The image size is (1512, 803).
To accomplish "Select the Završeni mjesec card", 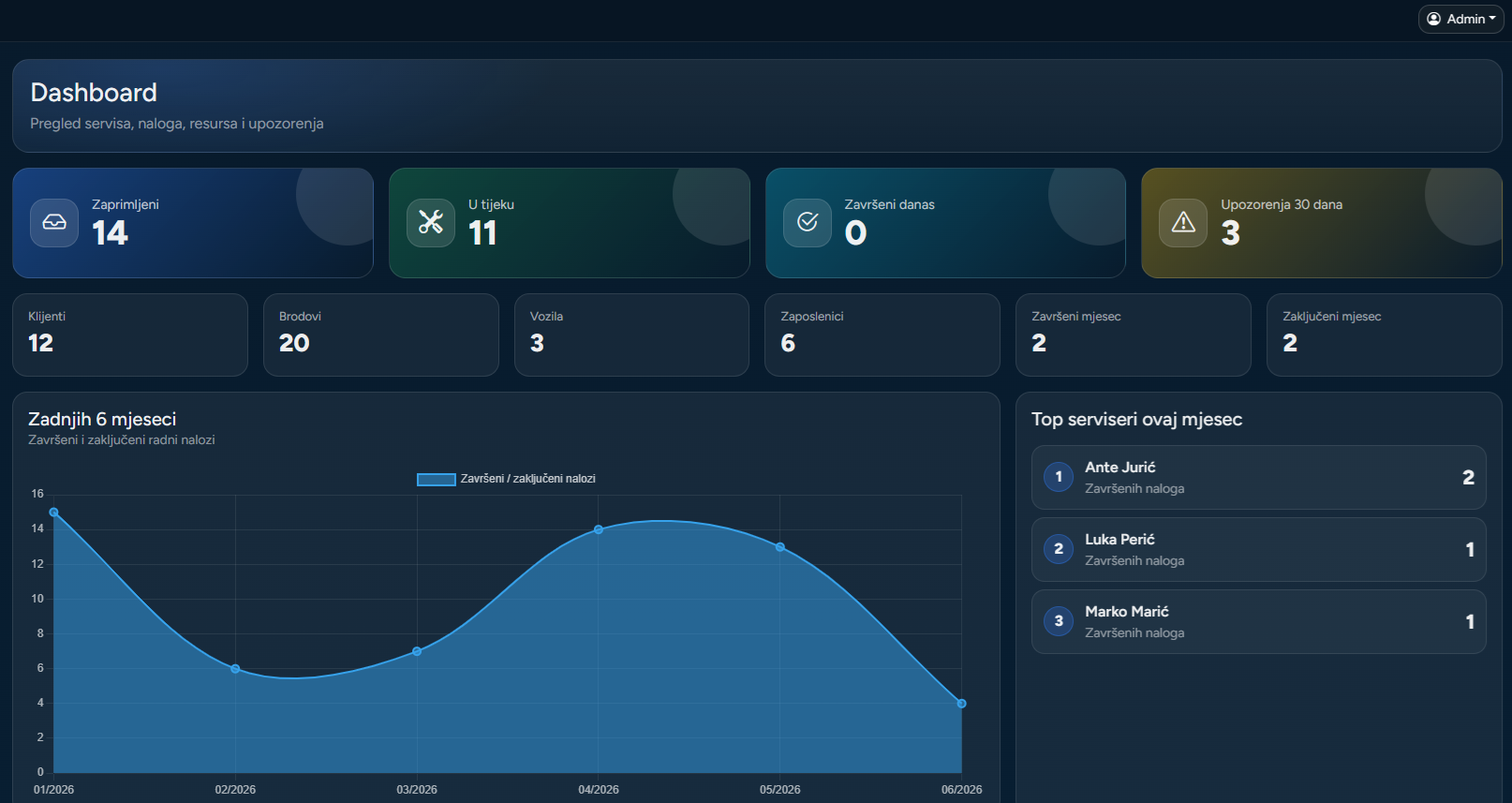I will pyautogui.click(x=1134, y=335).
